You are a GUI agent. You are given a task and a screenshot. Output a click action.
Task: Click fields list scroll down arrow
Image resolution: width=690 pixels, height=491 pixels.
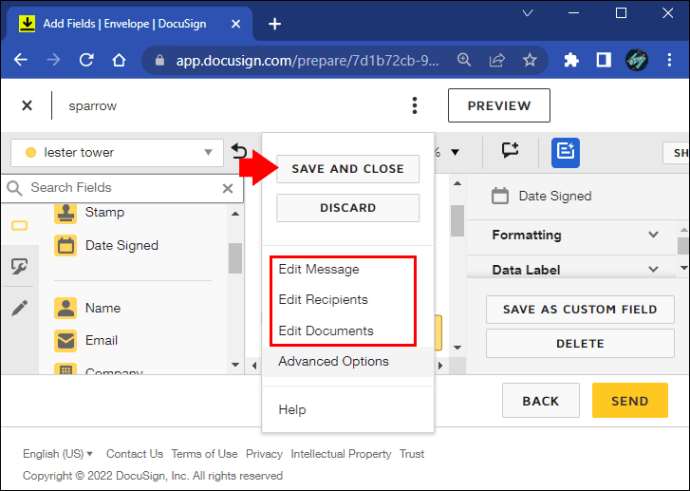[235, 365]
